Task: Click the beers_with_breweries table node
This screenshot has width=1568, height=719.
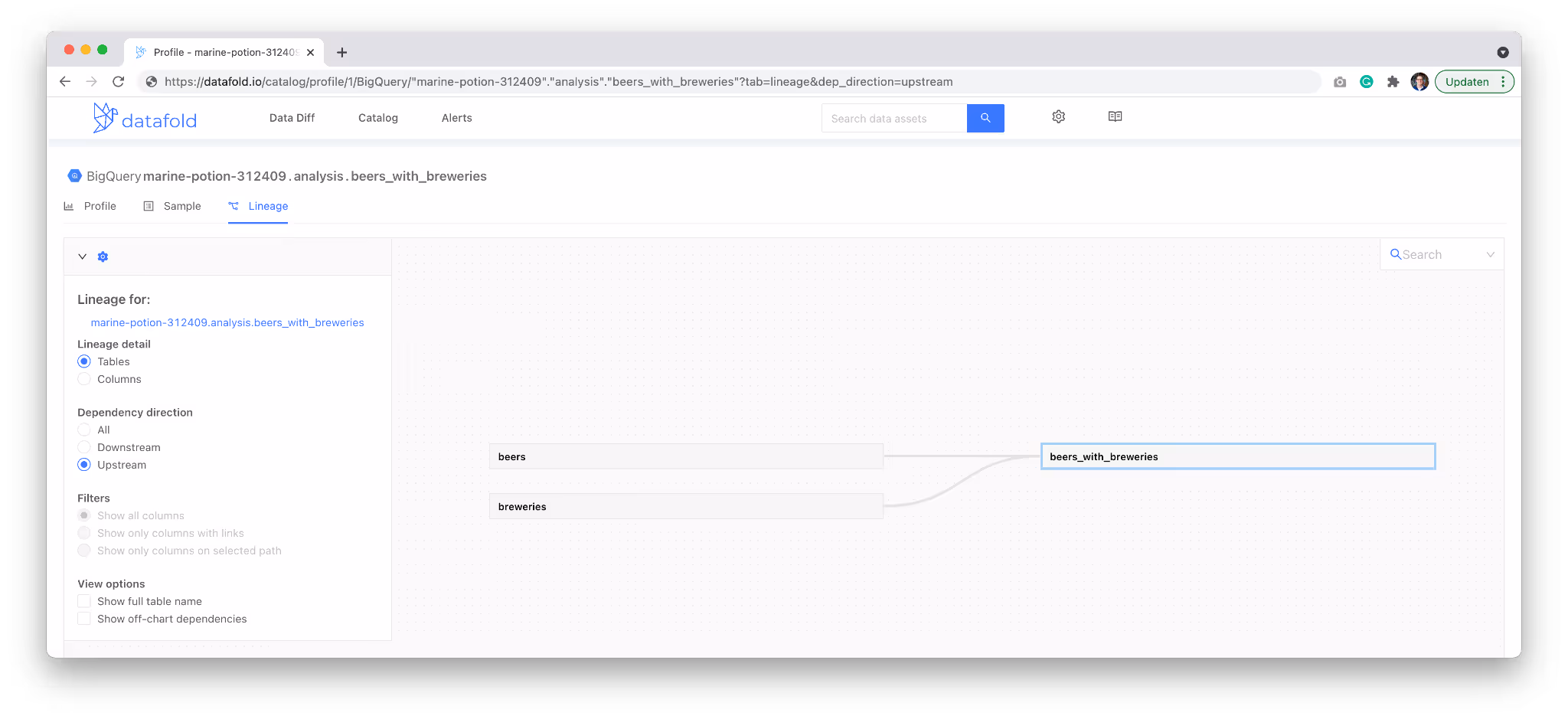Action: tap(1238, 456)
